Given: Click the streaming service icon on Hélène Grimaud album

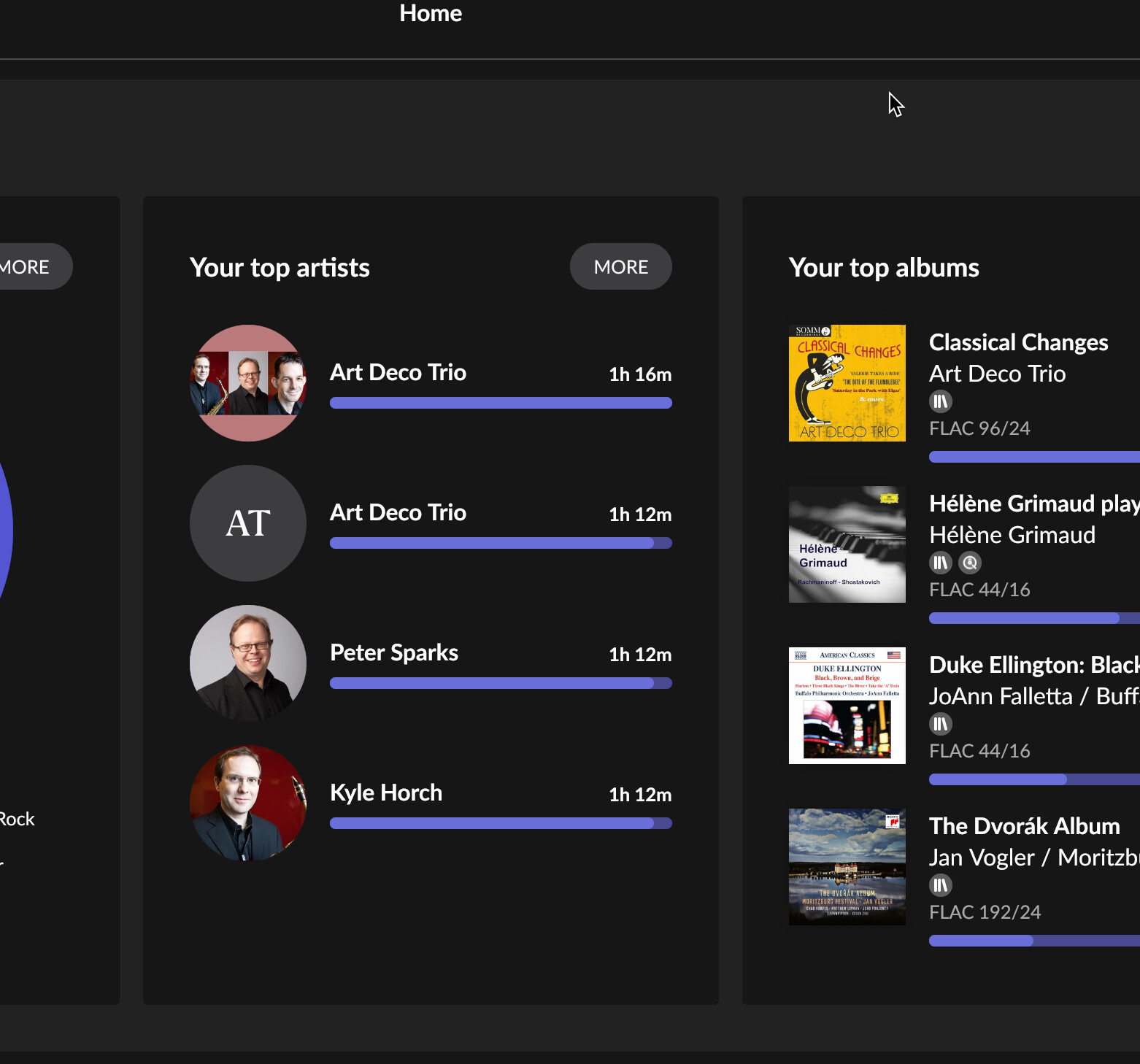Looking at the screenshot, I should (969, 563).
